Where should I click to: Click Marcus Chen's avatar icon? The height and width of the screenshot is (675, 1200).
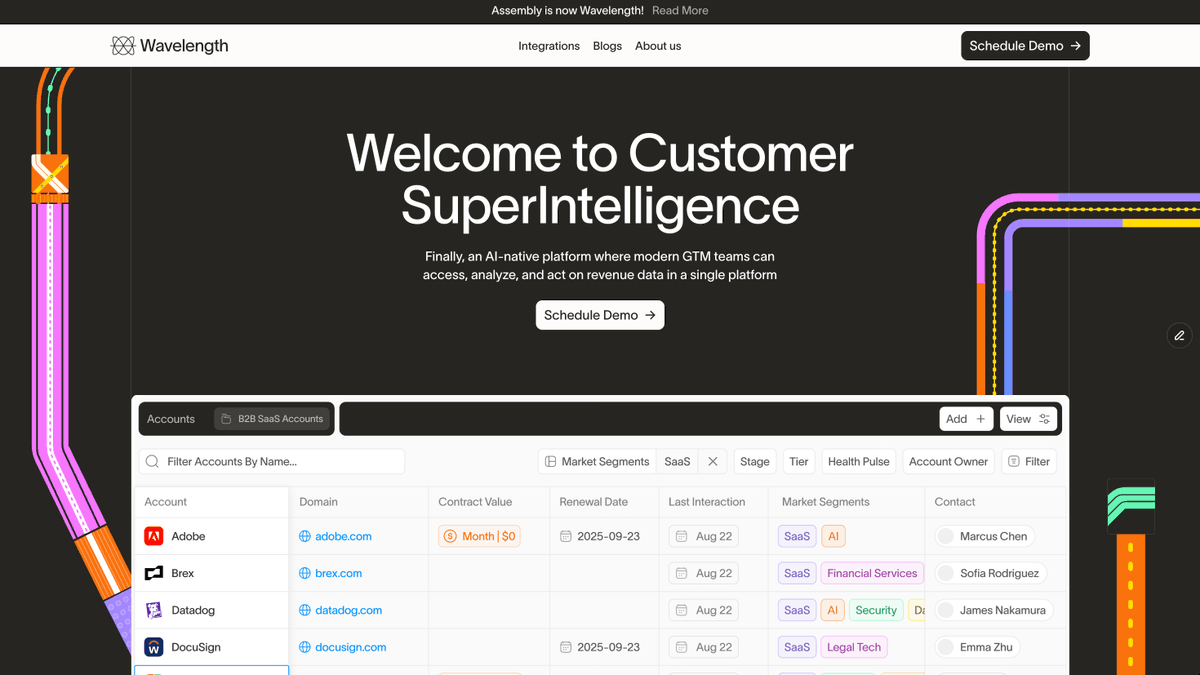pos(945,537)
